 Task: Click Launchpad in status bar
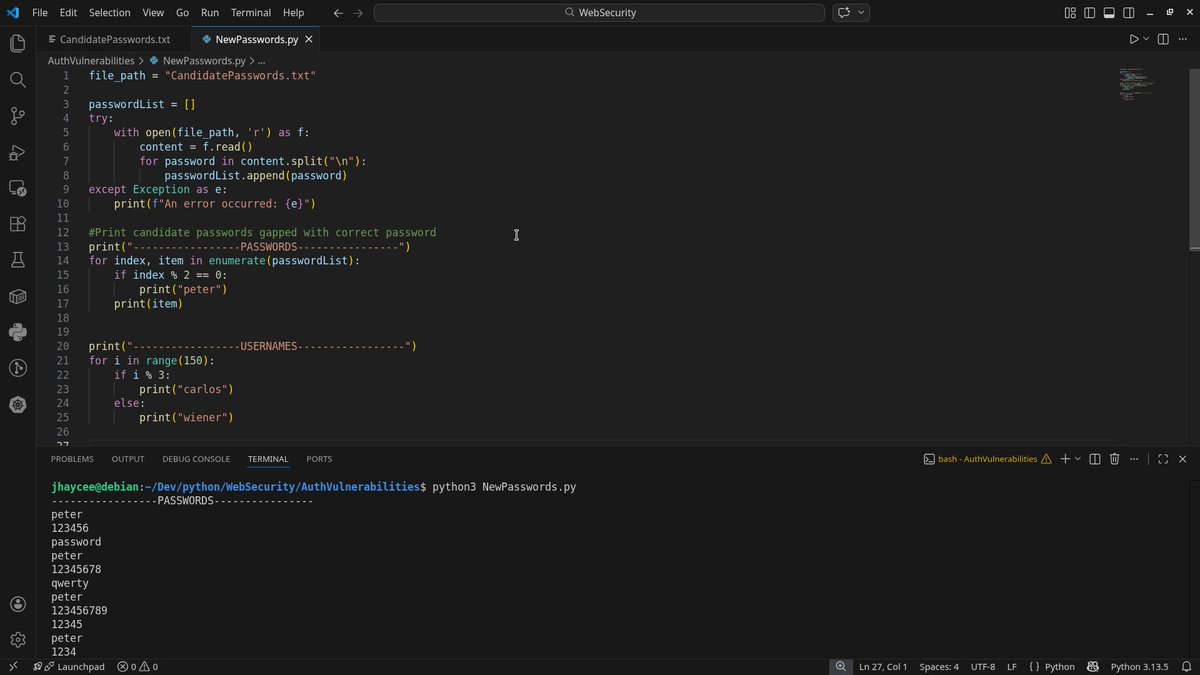(73, 666)
